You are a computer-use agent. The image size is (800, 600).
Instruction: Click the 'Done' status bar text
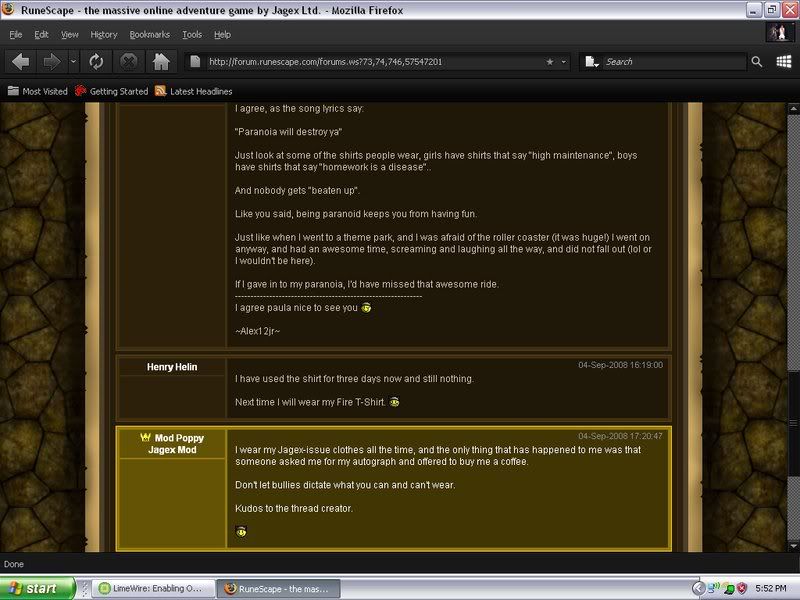click(14, 564)
